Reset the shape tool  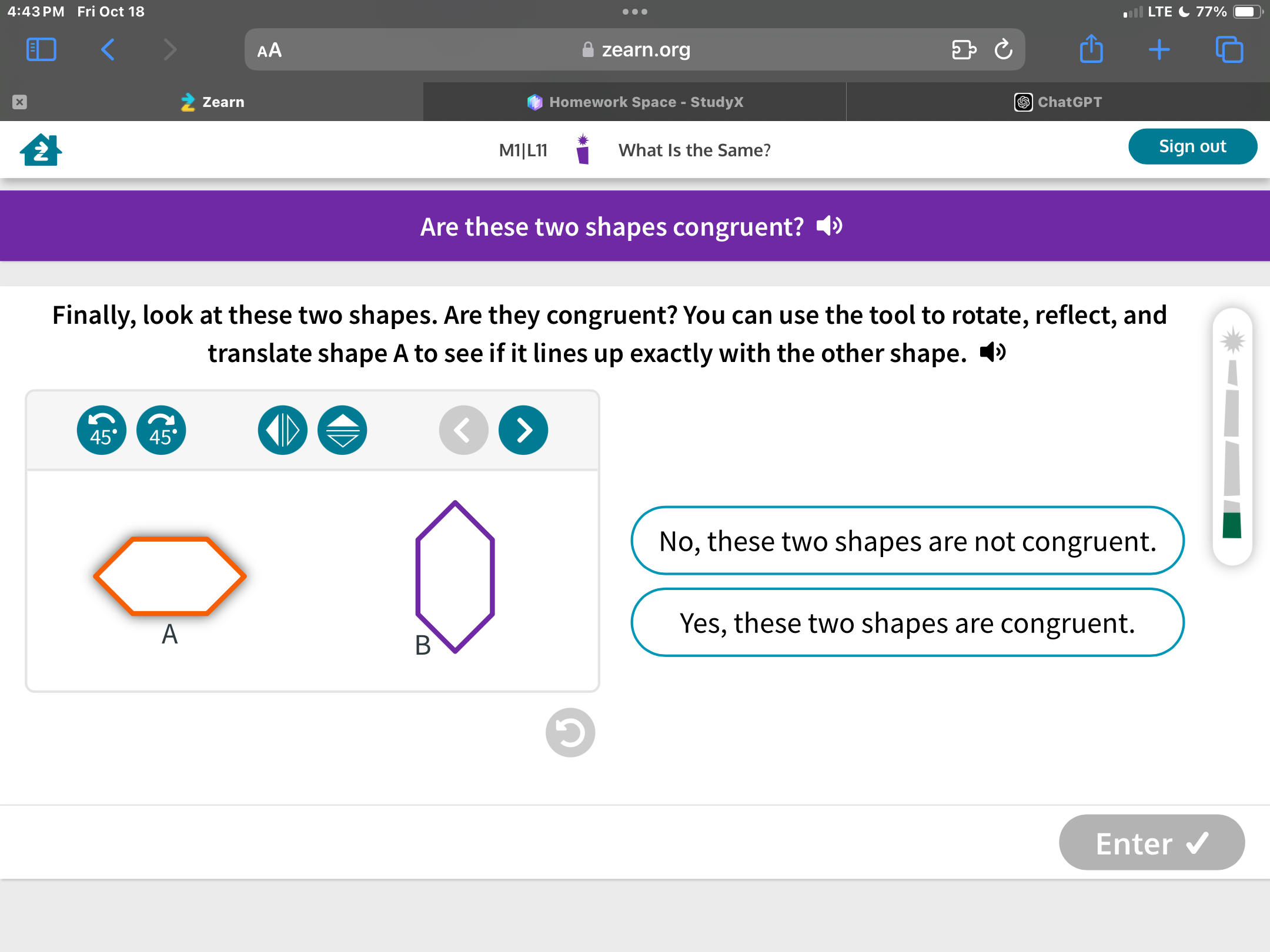[x=570, y=732]
